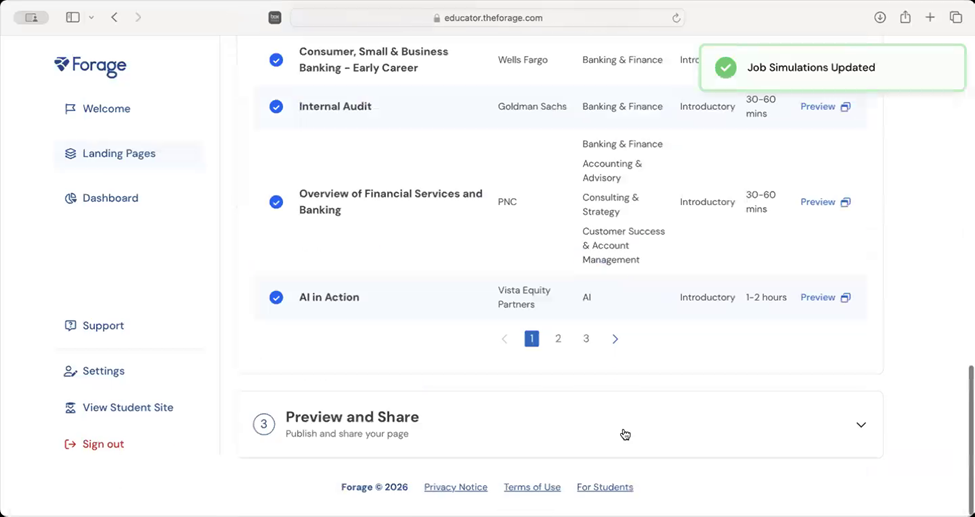The image size is (975, 517).
Task: Go to previous page of simulations
Action: coord(504,339)
